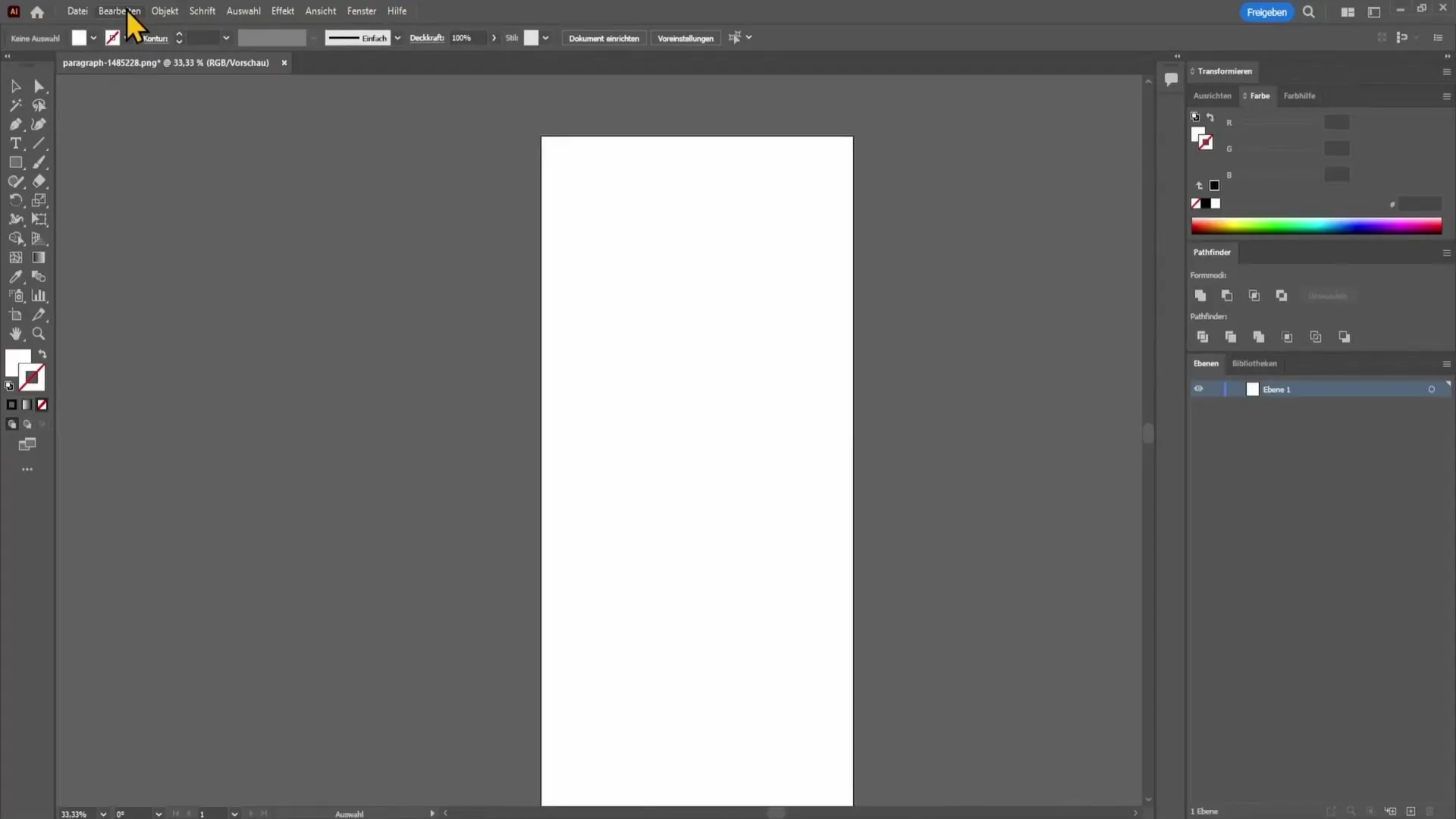
Task: Open the fill color dropdown in control bar
Action: [x=93, y=38]
